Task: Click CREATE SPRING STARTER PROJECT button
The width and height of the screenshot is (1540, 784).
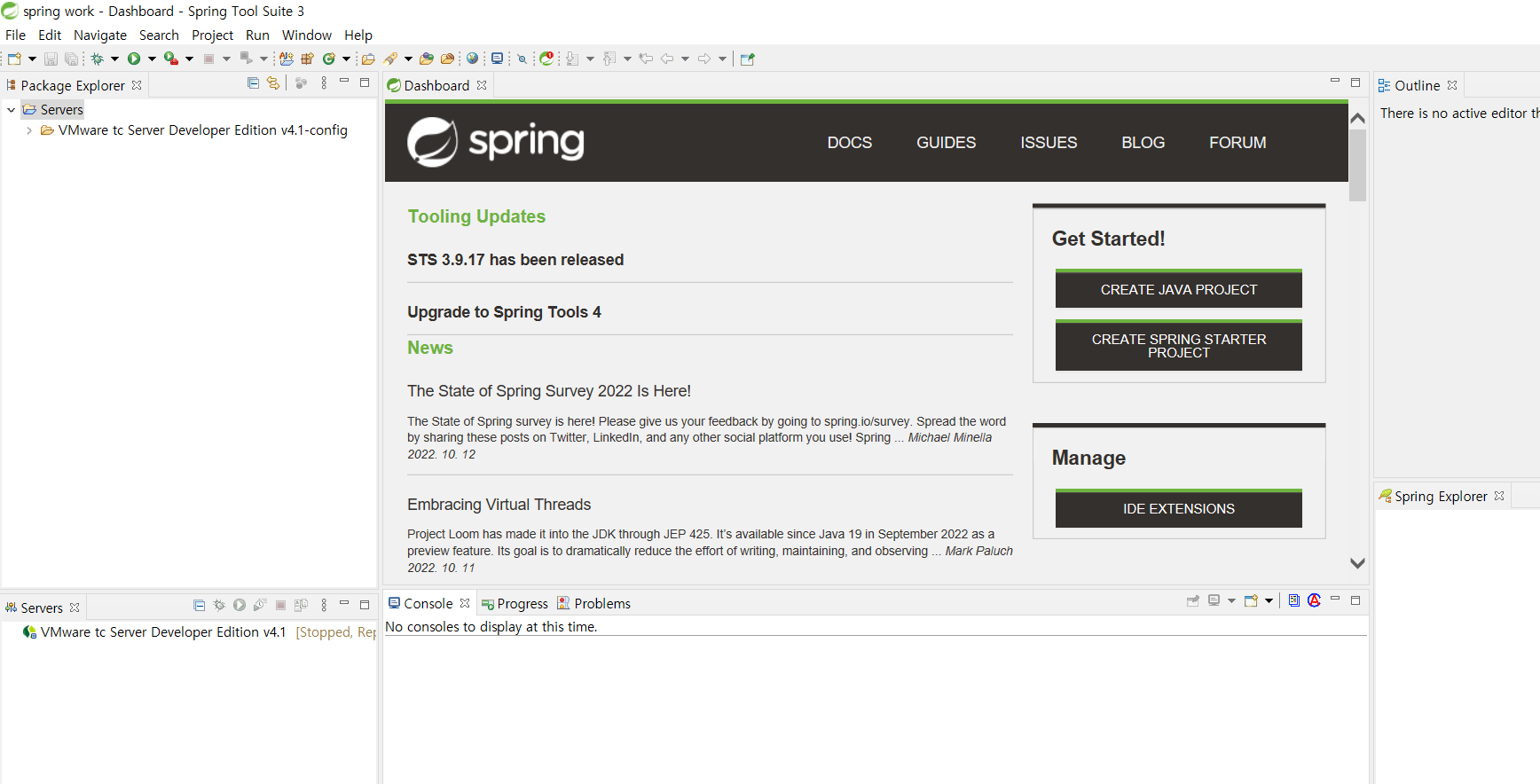Action: coord(1179,345)
